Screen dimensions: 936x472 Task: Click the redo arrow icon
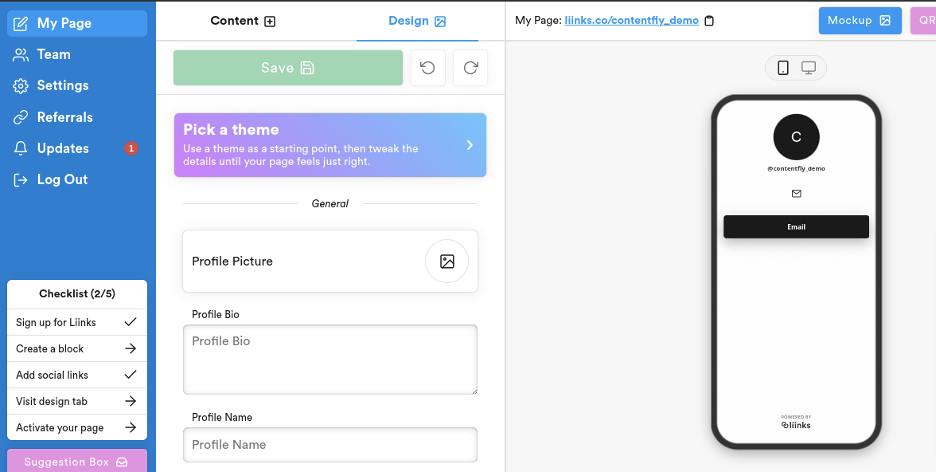[470, 68]
